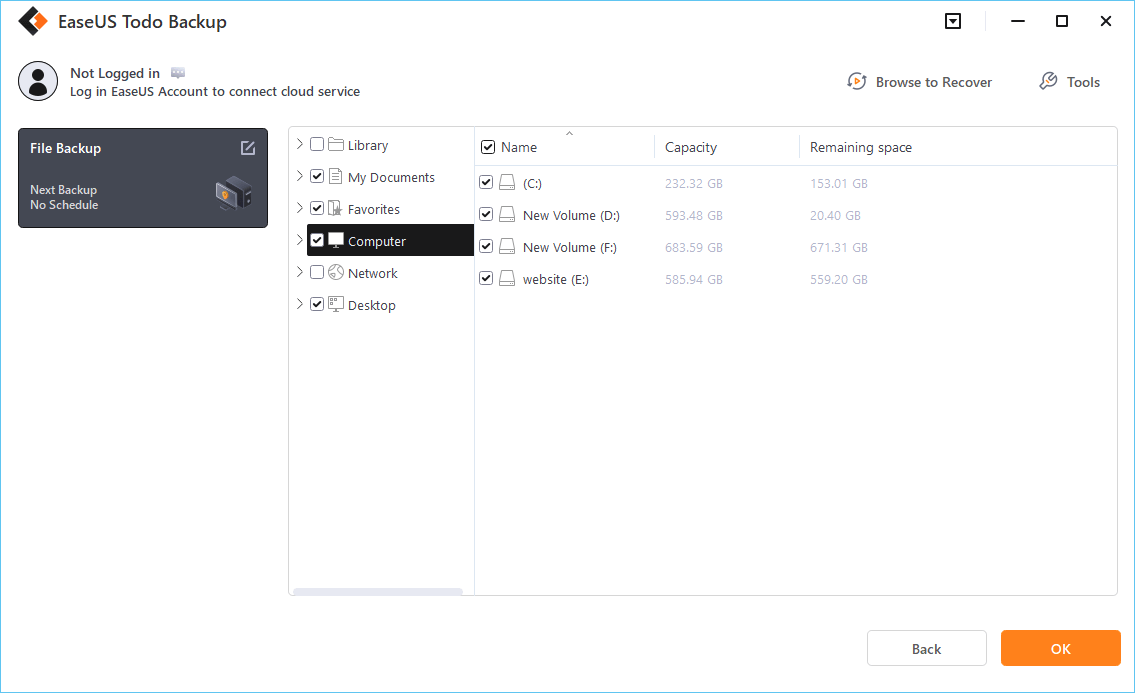Uncheck the New Volume (F:) checkbox
This screenshot has width=1135, height=693.
point(486,246)
